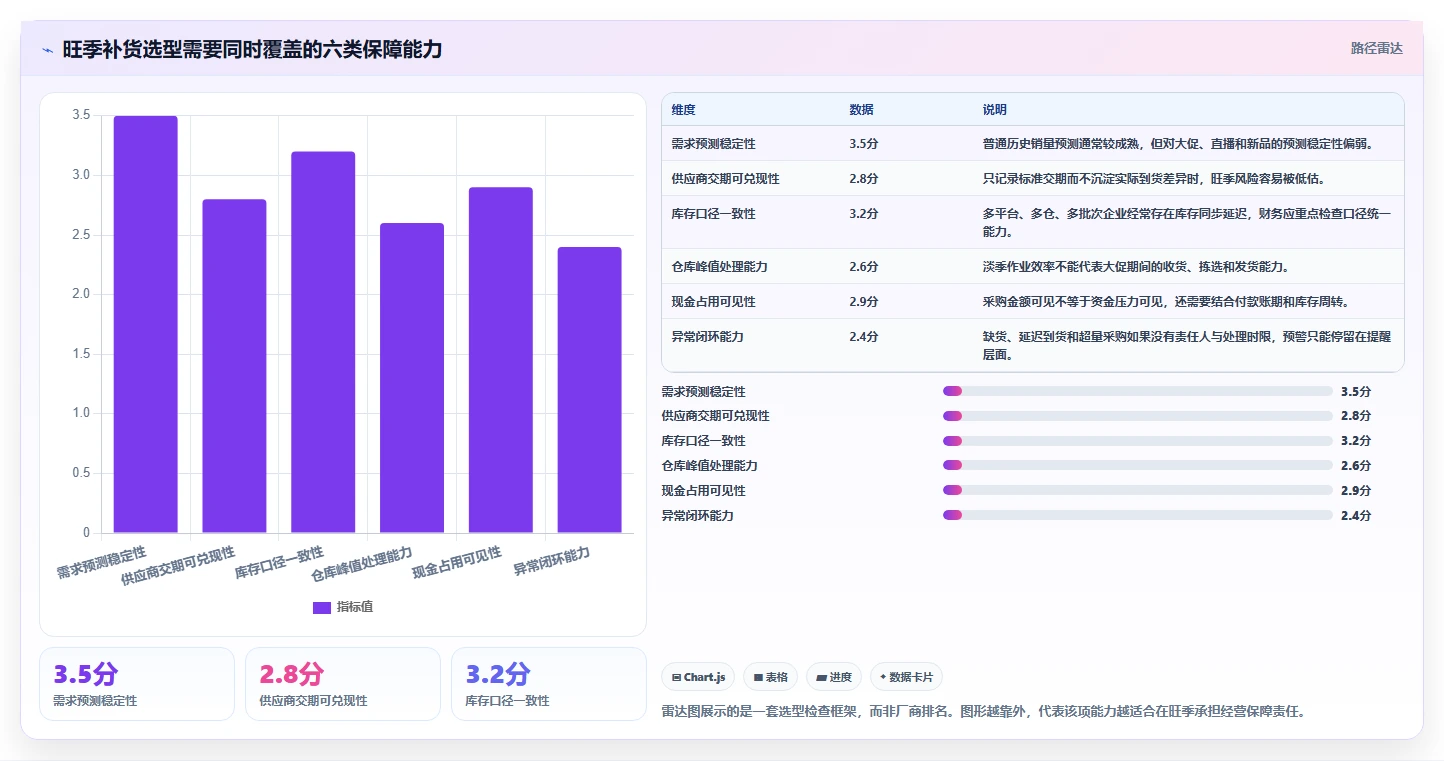This screenshot has height=761, width=1444.
Task: Click the header icon beside the title
Action: tap(48, 50)
